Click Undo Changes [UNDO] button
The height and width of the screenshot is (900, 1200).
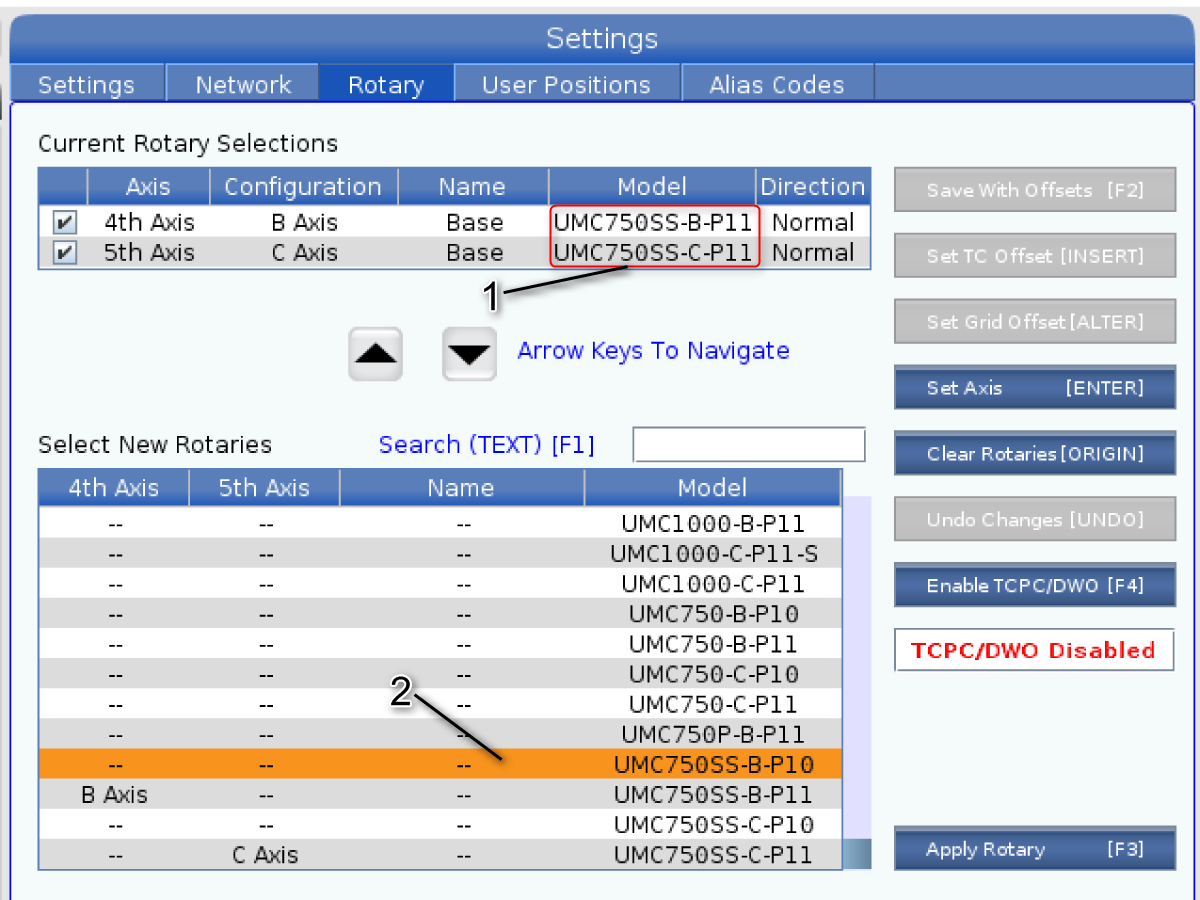point(1035,519)
